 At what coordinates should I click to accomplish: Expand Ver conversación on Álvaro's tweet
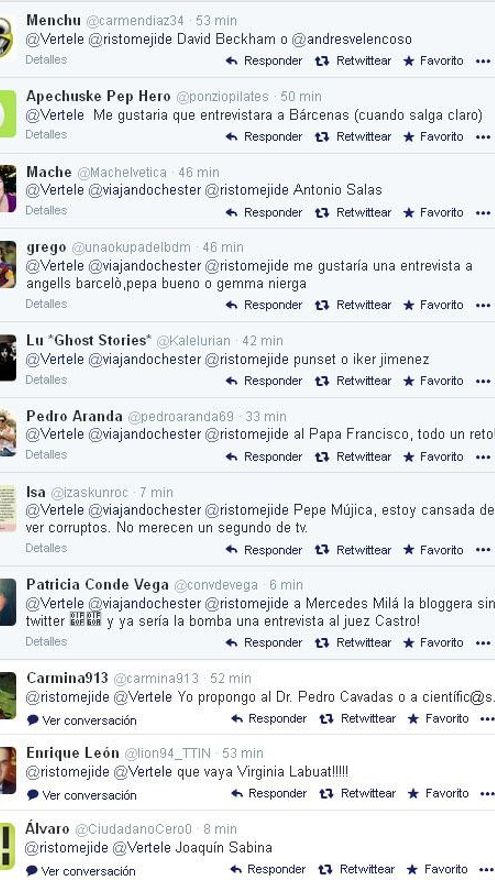[81, 871]
